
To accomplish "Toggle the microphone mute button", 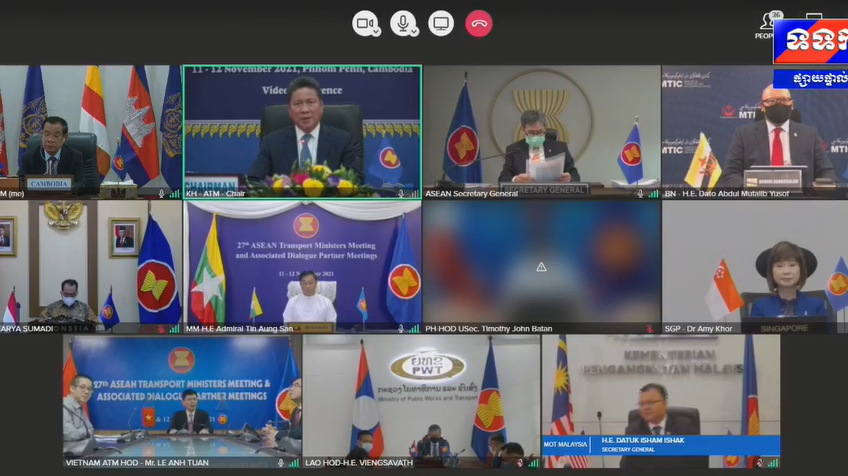I will [402, 23].
